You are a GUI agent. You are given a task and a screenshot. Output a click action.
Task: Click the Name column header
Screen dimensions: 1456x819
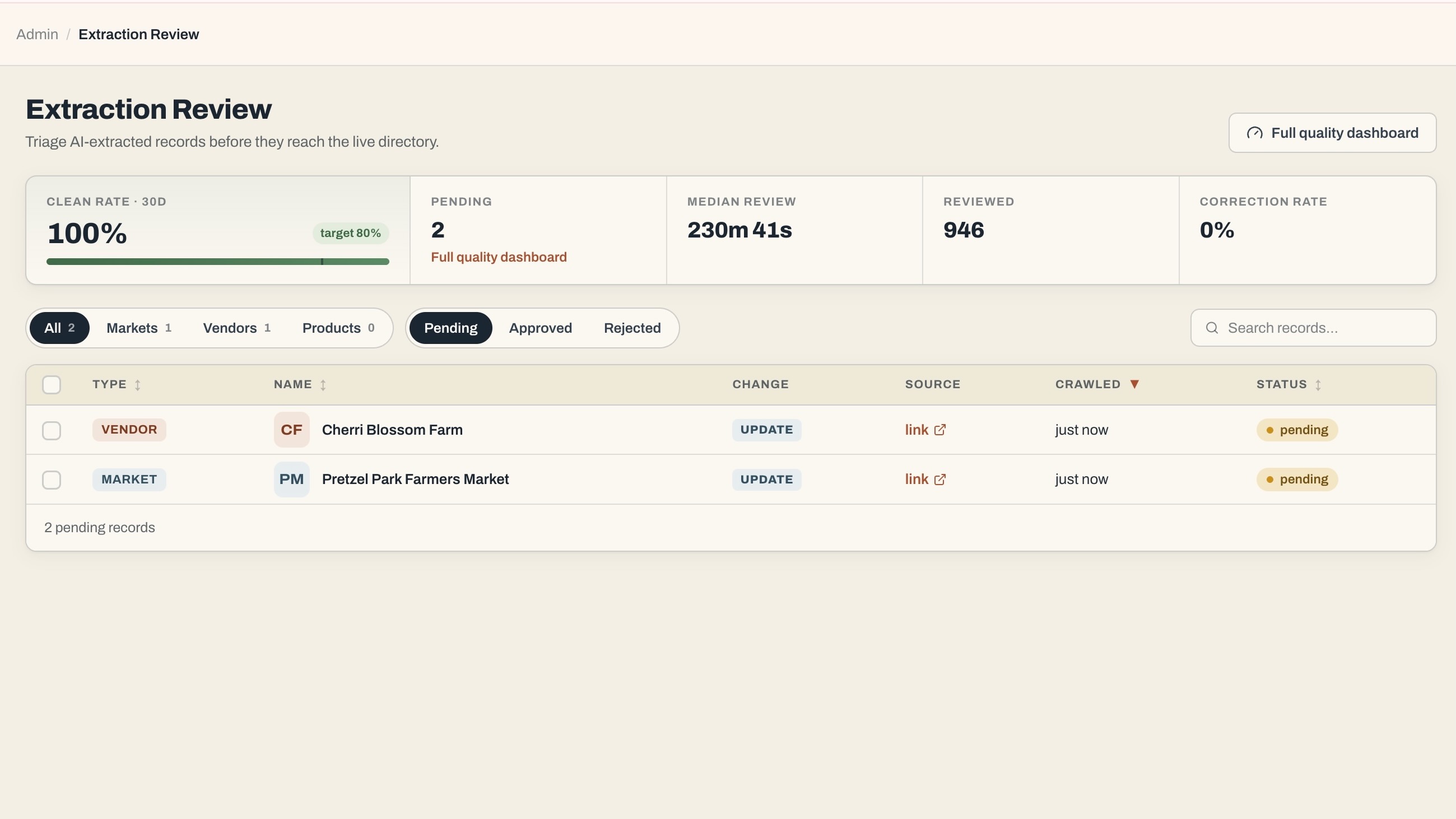coord(300,384)
